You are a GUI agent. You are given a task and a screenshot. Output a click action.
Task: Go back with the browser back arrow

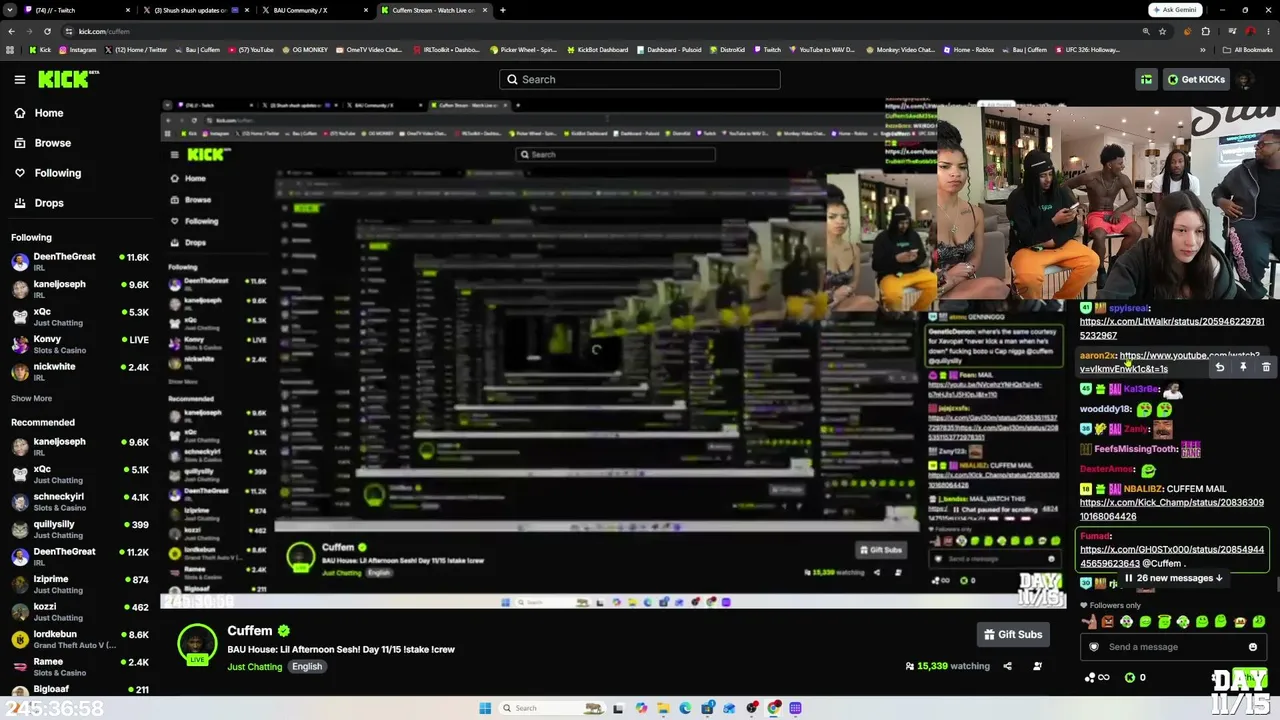(12, 31)
